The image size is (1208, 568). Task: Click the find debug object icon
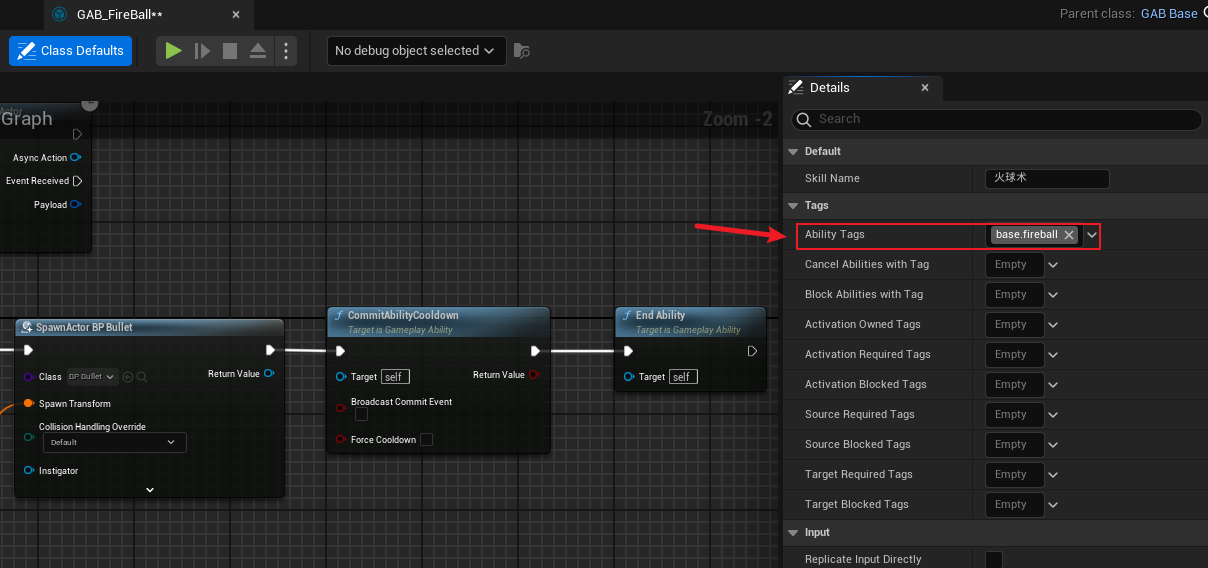521,51
